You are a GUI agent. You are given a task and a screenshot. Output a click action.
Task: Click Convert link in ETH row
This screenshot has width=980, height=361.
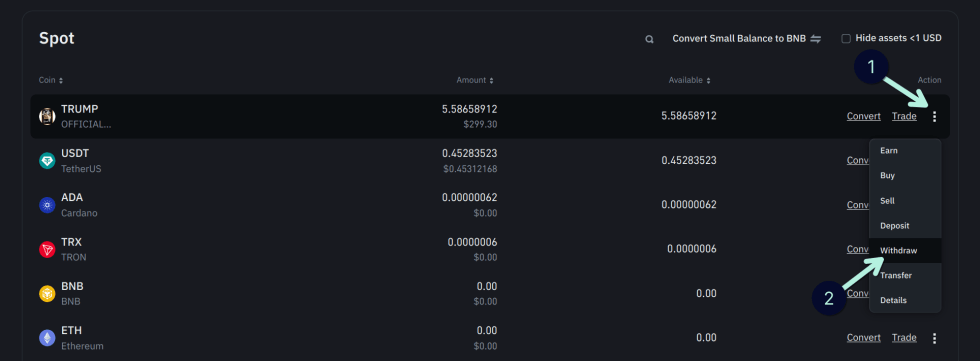tap(863, 338)
